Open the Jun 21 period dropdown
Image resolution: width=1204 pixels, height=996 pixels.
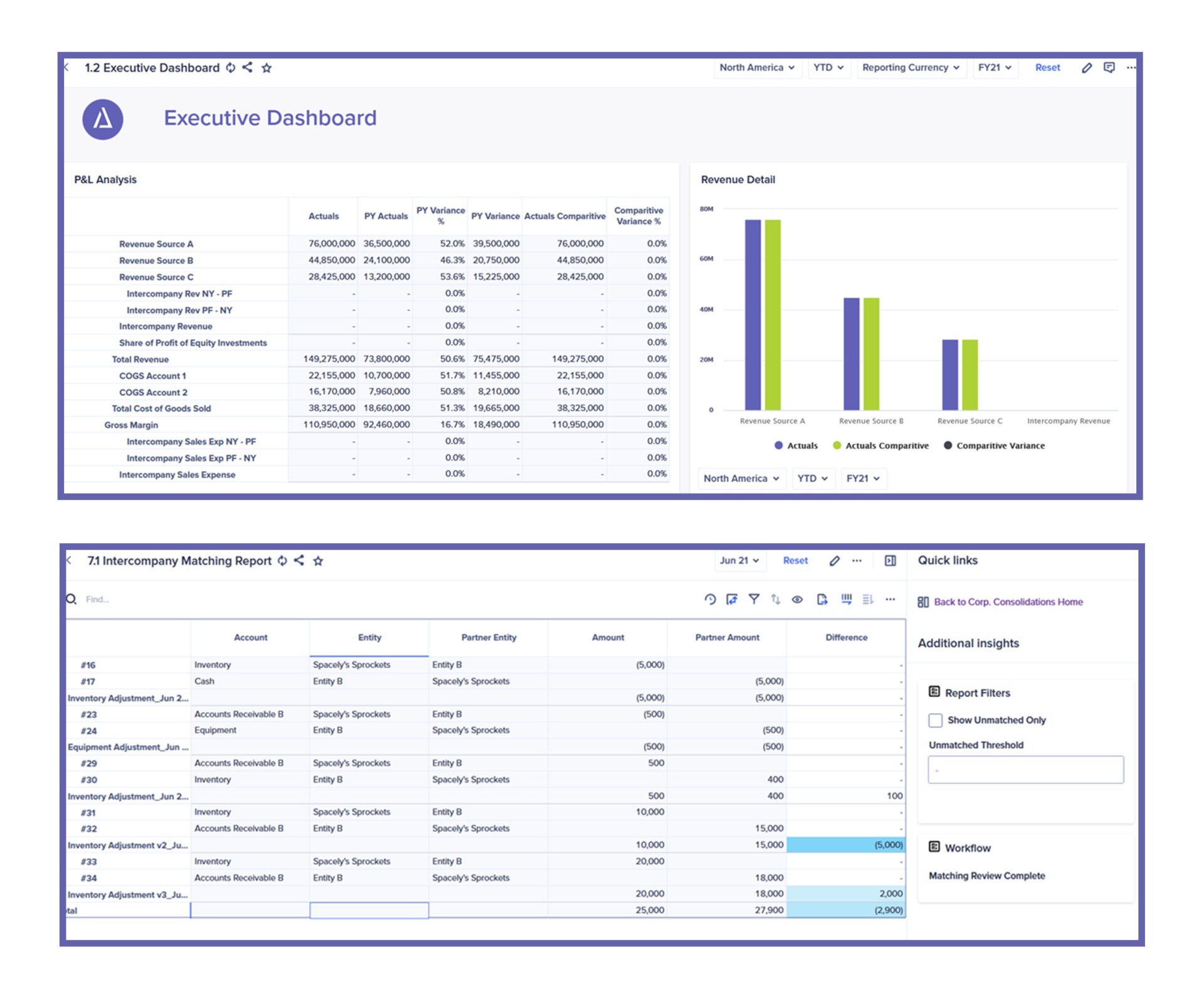point(739,561)
